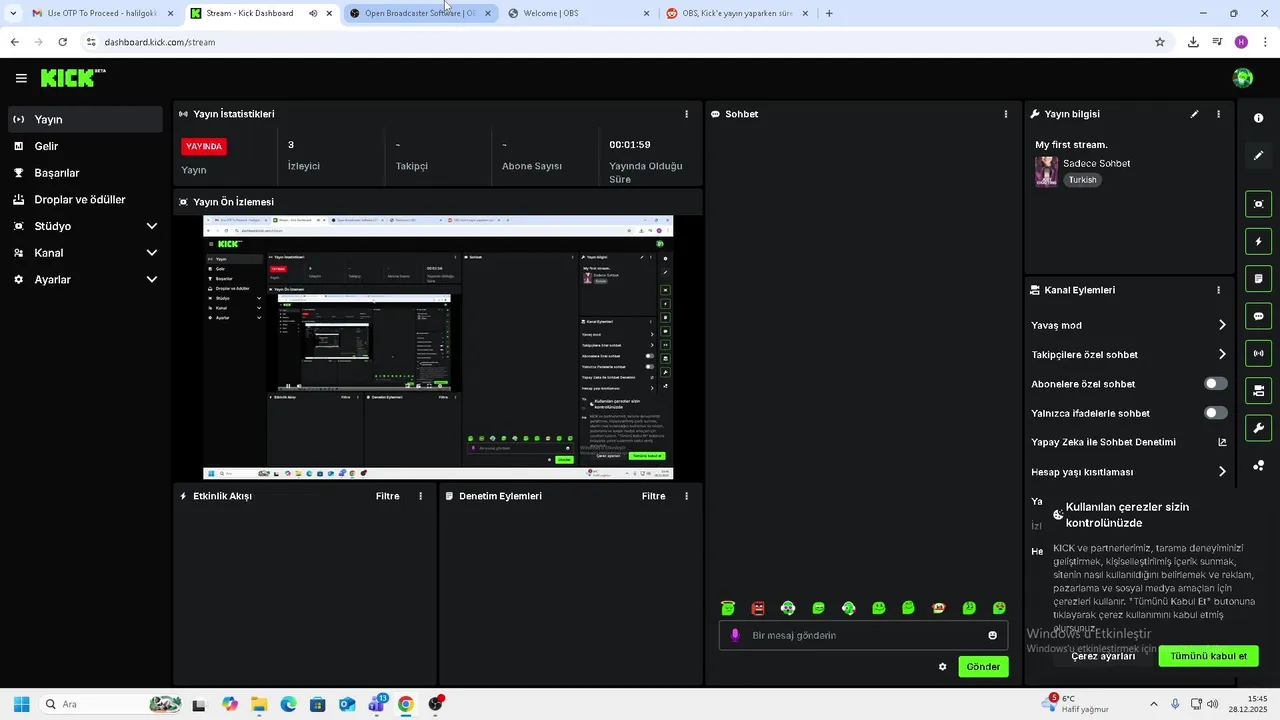
Task: Click the Bir mesaj gönderin input
Action: point(863,635)
